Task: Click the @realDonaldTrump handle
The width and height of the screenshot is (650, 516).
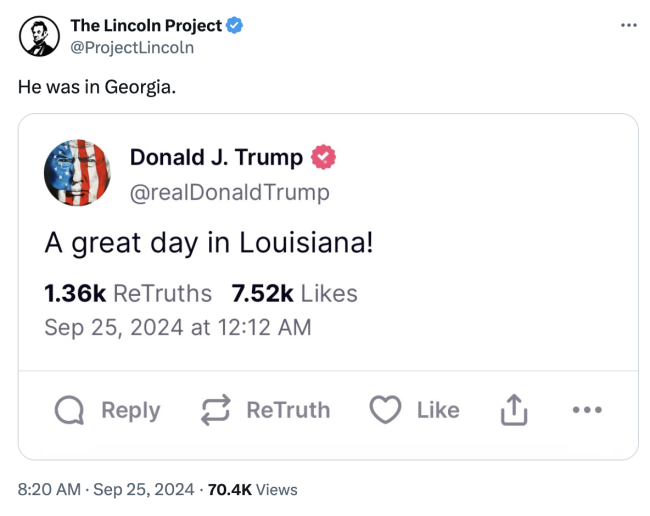Action: pos(229,191)
